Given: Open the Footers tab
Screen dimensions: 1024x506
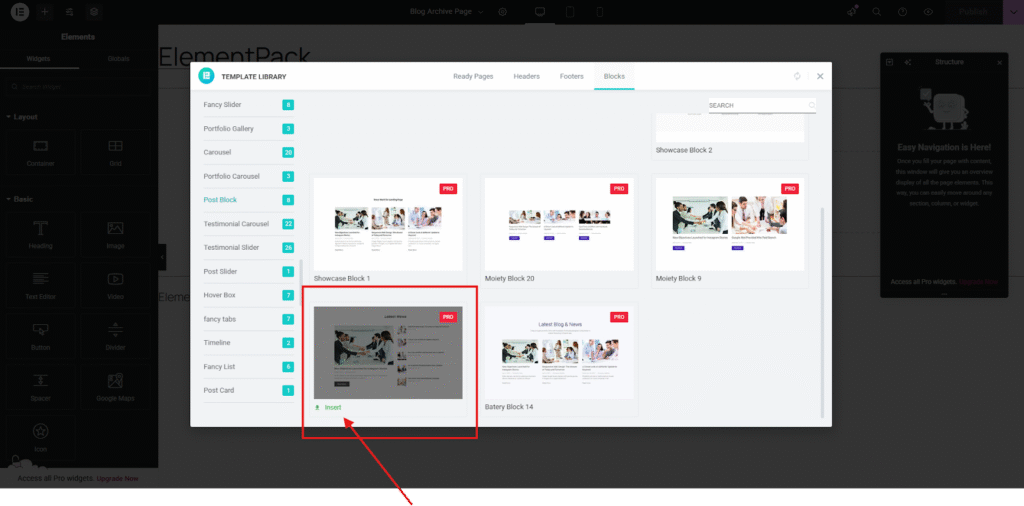Looking at the screenshot, I should [571, 76].
